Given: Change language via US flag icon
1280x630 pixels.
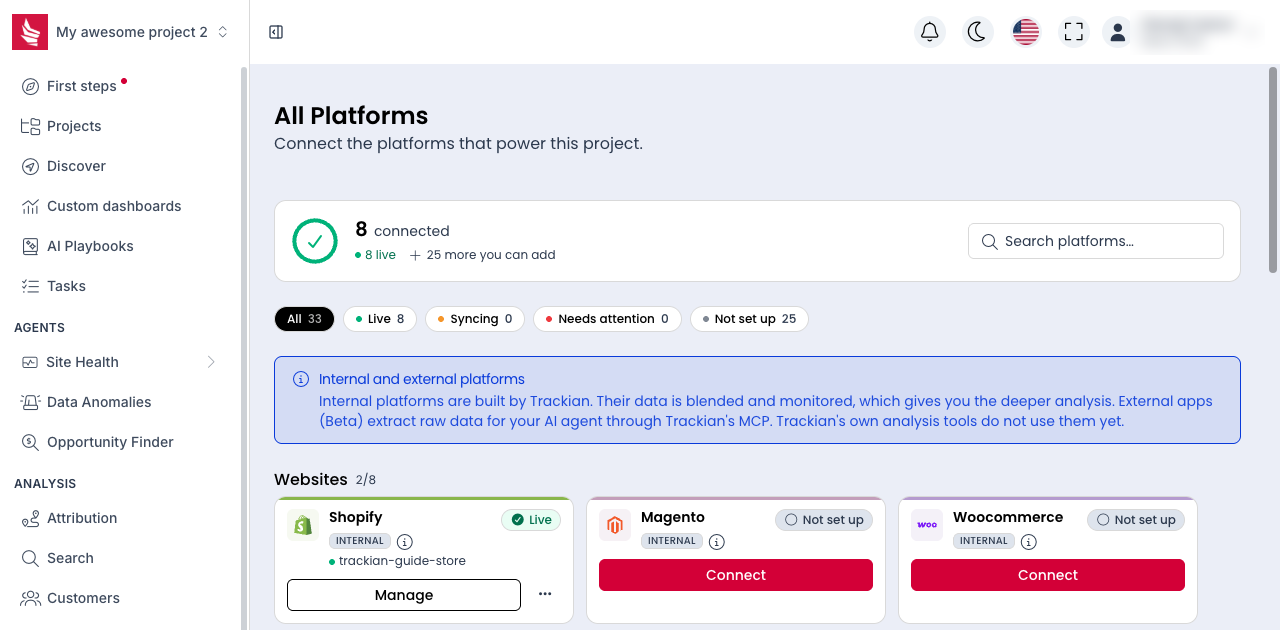Looking at the screenshot, I should pyautogui.click(x=1026, y=32).
